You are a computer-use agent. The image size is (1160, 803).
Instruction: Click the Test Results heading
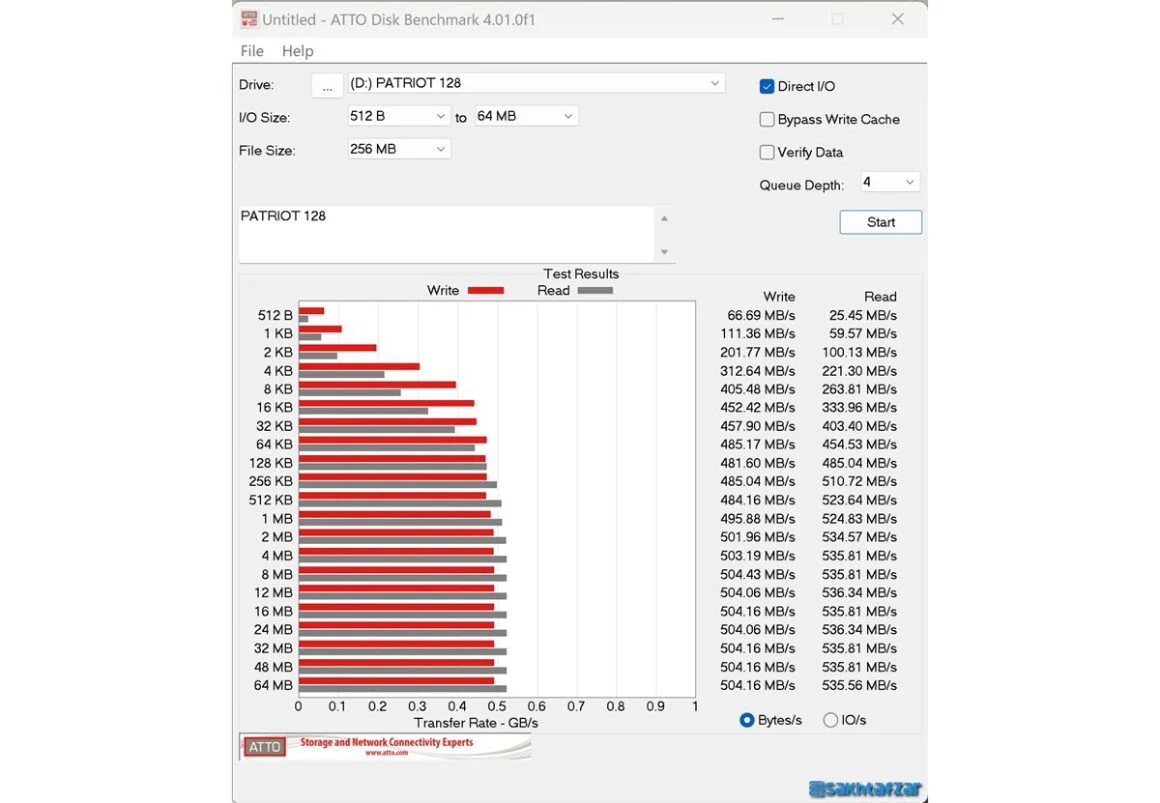pos(581,274)
